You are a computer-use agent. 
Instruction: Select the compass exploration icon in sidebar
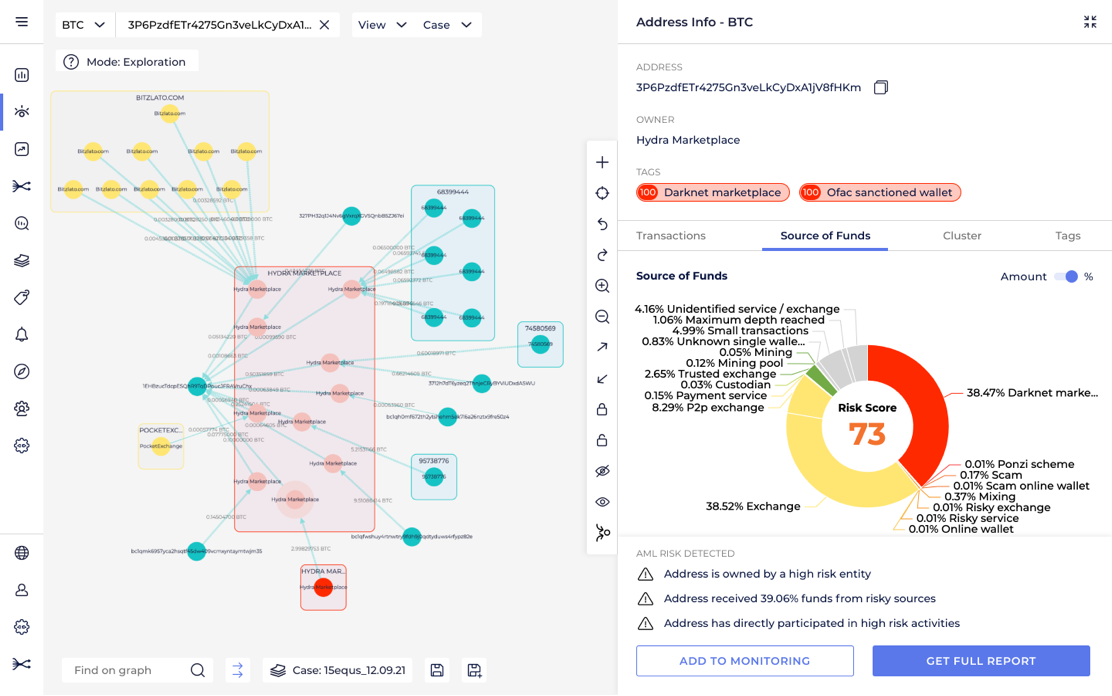pos(21,371)
